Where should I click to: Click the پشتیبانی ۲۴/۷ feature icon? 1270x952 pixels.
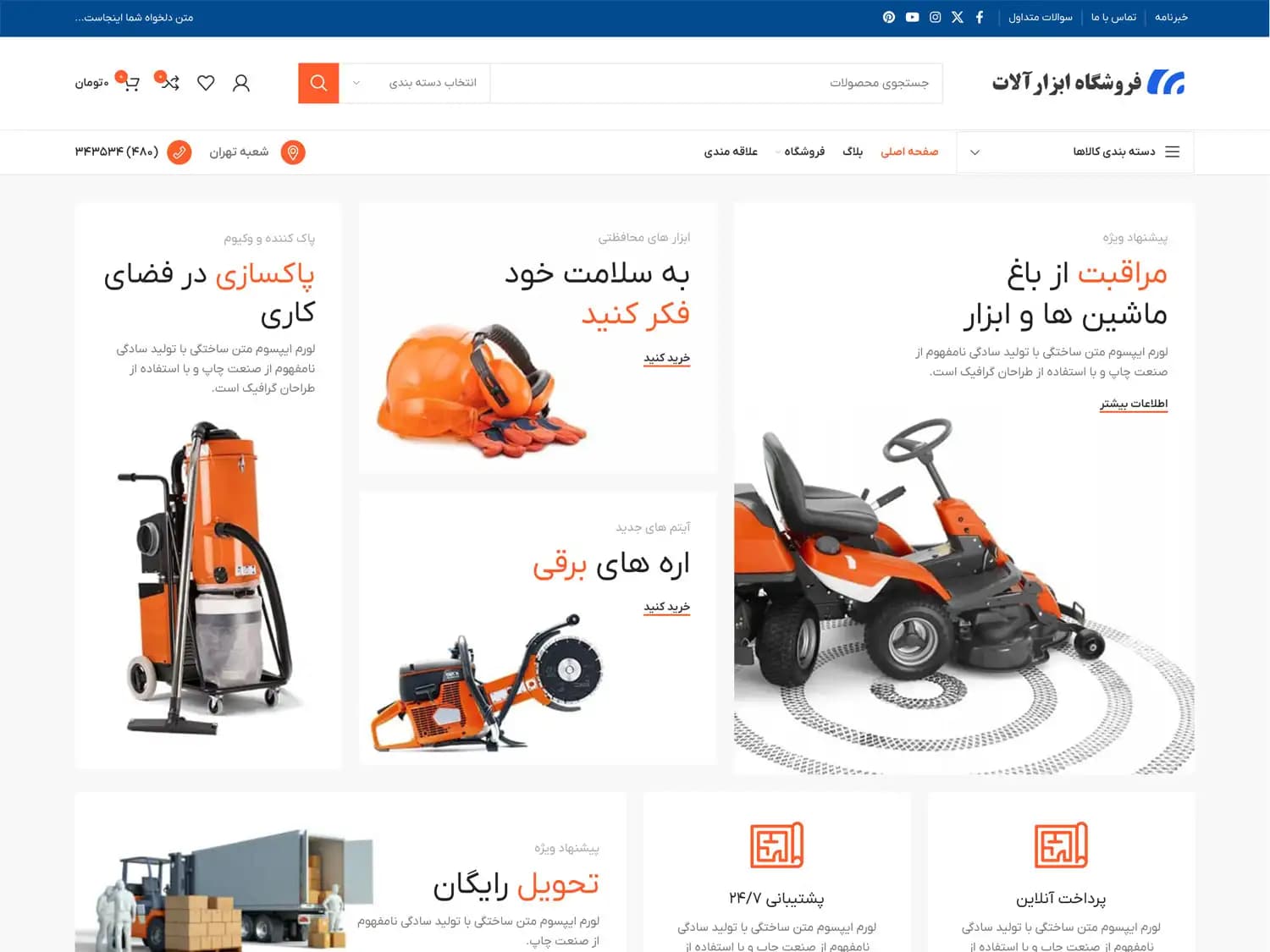coord(776,845)
